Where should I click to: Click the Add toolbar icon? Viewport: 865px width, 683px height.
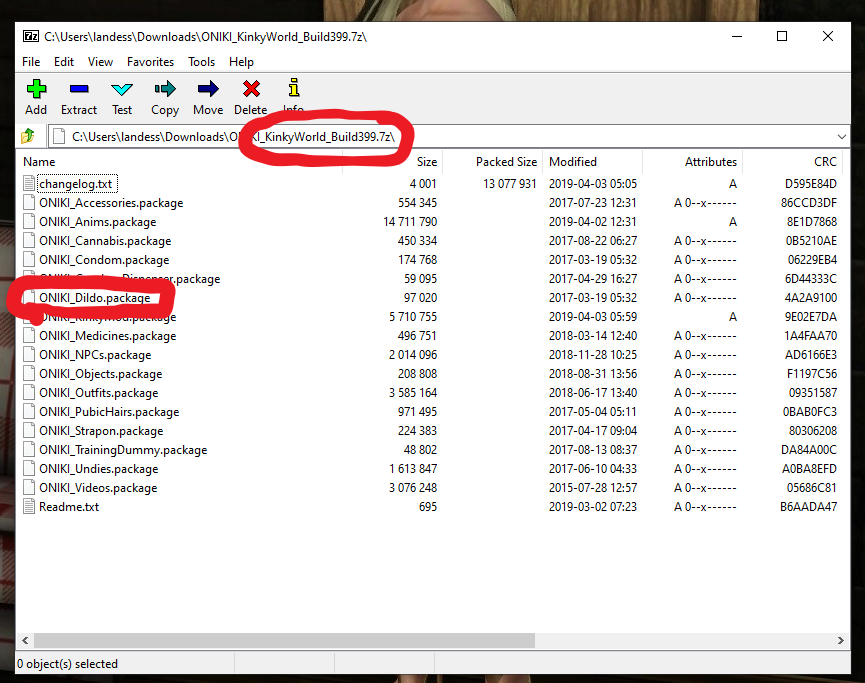tap(36, 89)
